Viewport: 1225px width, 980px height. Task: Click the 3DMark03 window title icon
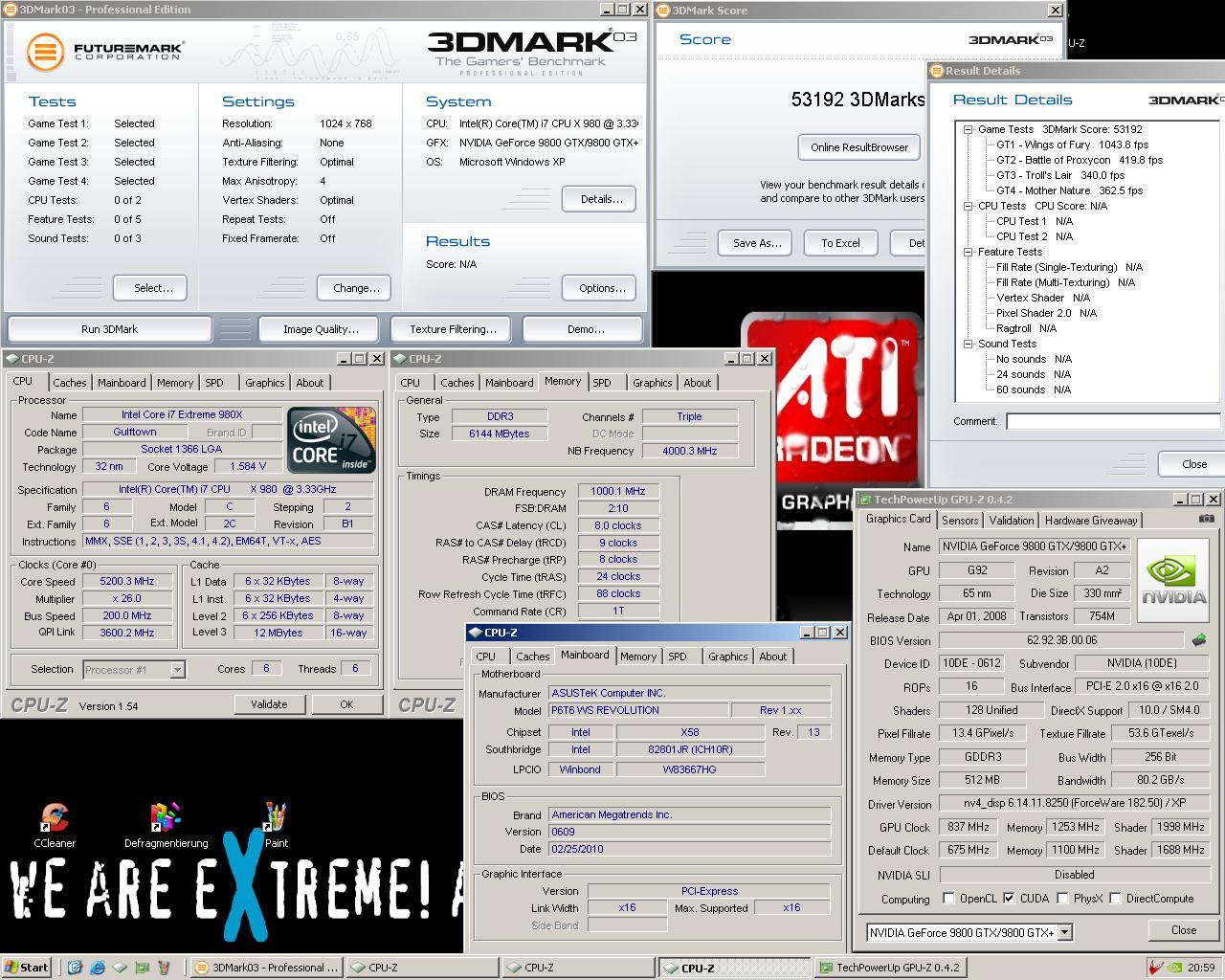click(x=10, y=10)
